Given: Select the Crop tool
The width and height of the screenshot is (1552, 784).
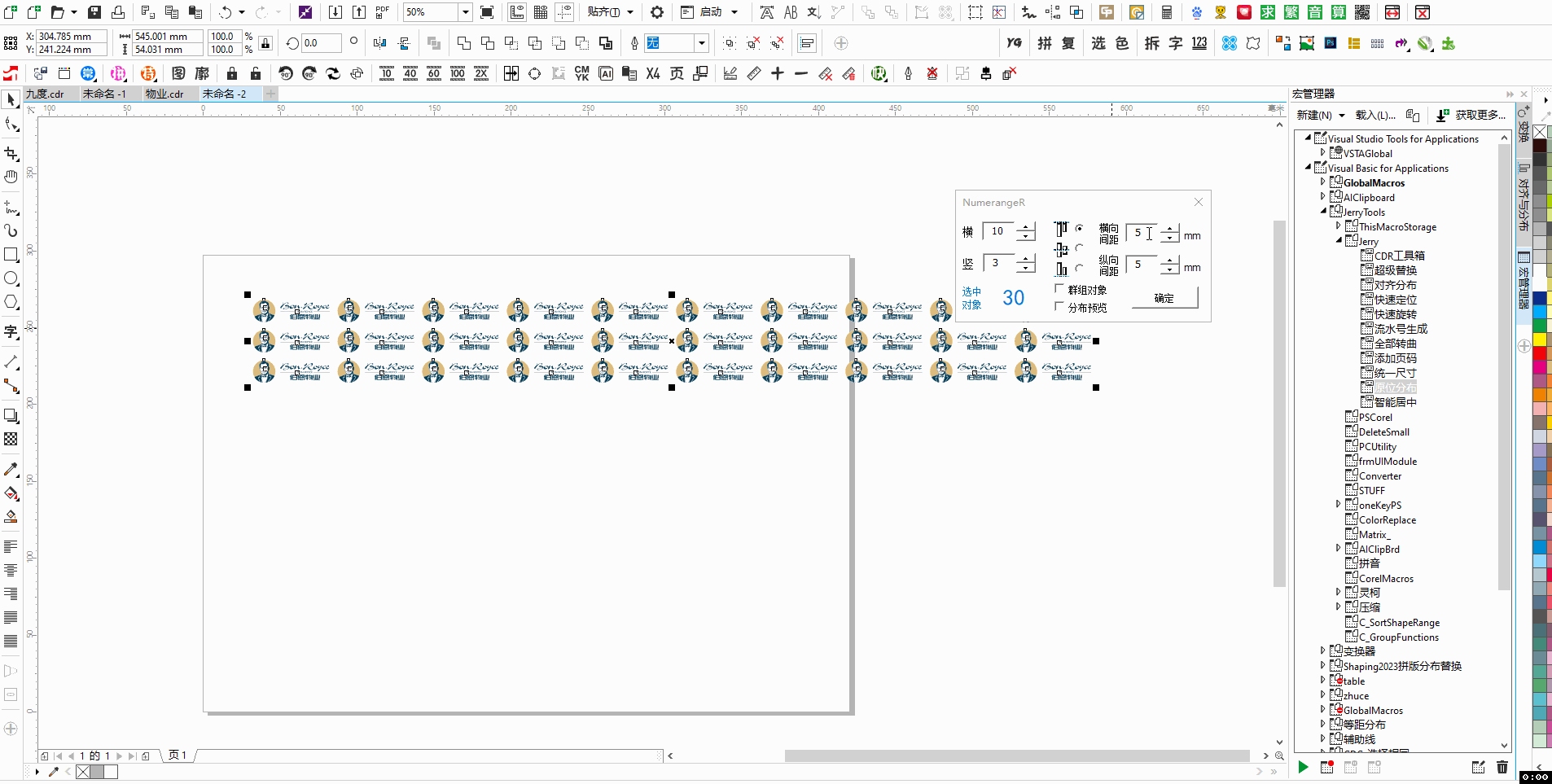Looking at the screenshot, I should pyautogui.click(x=11, y=153).
